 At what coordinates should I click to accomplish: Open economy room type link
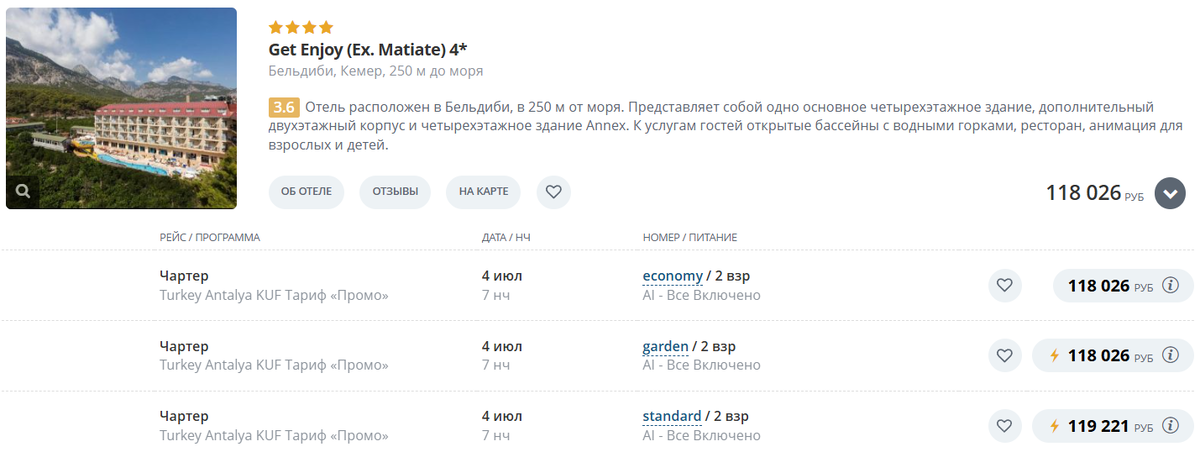672,276
